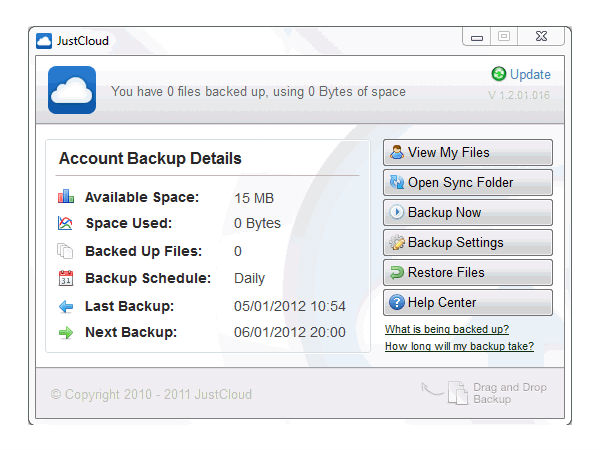Open the Help Center
600x450 pixels.
tap(468, 302)
